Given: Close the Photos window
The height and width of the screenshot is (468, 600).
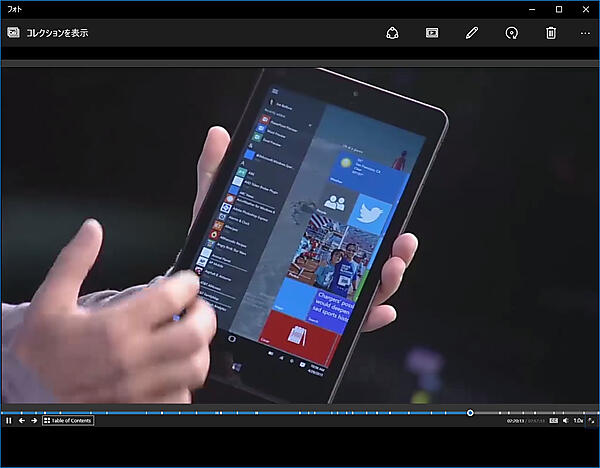Looking at the screenshot, I should (586, 10).
